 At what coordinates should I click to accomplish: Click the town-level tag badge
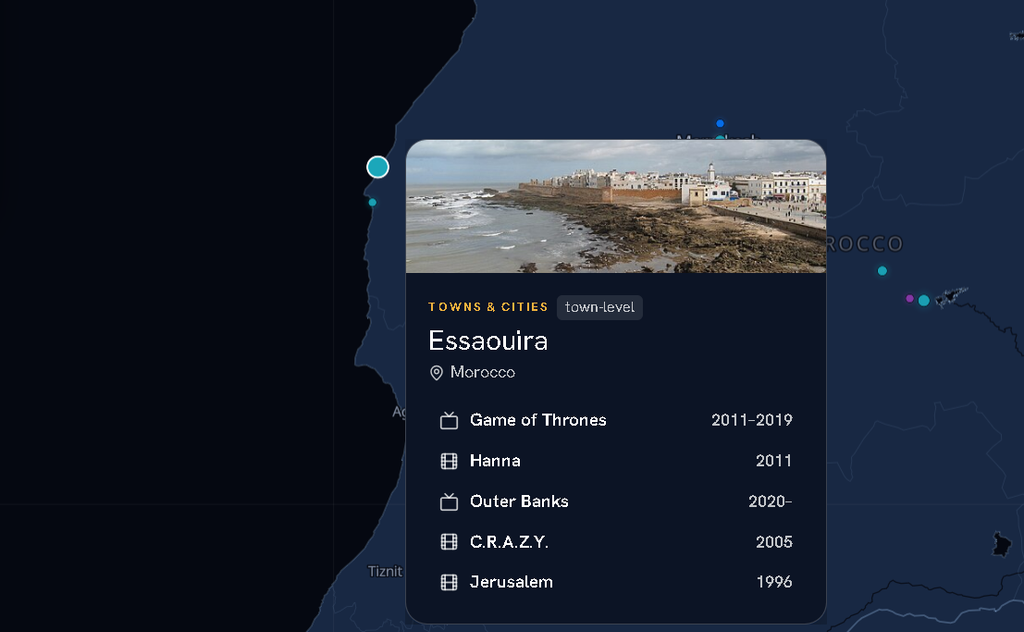pyautogui.click(x=600, y=308)
